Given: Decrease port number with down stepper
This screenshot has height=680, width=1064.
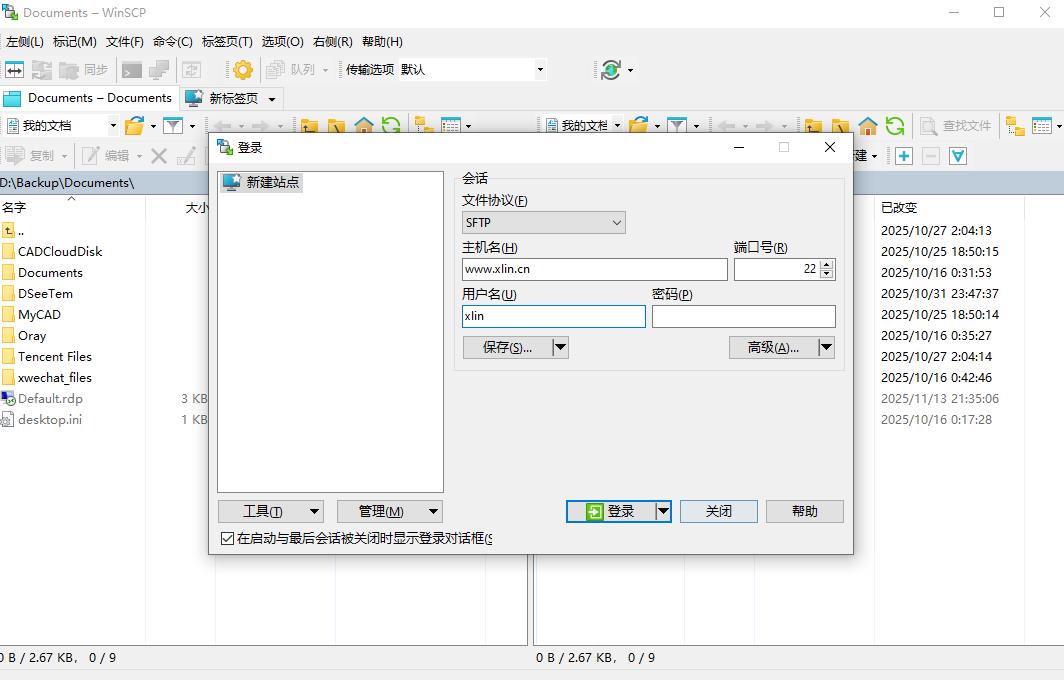Looking at the screenshot, I should pyautogui.click(x=826, y=274).
